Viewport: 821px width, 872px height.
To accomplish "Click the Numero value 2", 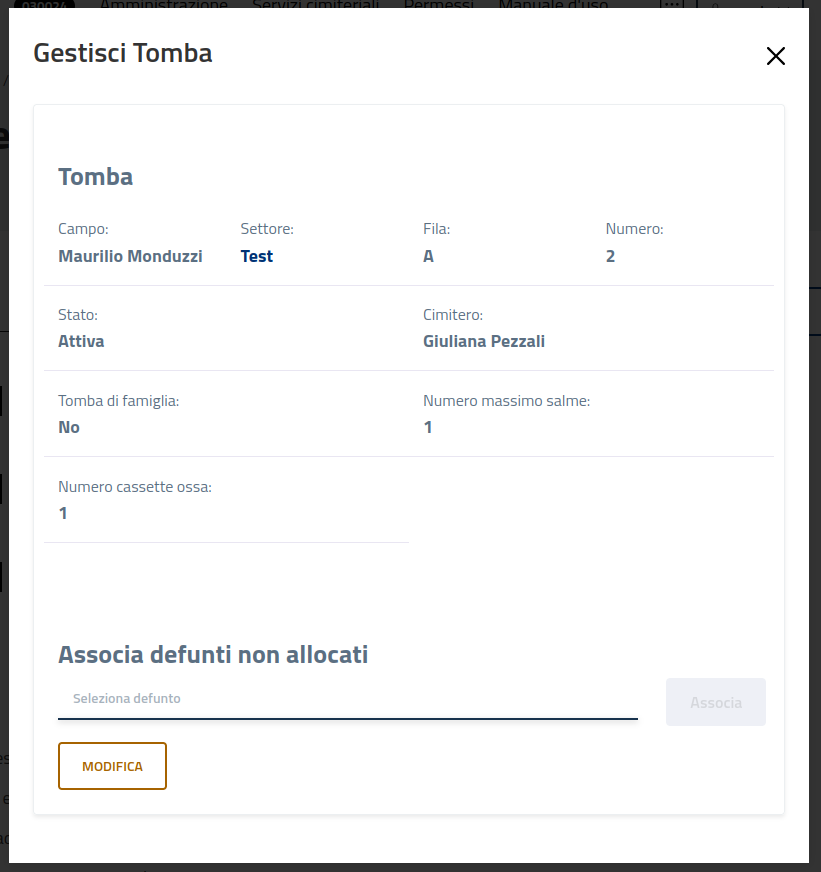I will pyautogui.click(x=610, y=255).
